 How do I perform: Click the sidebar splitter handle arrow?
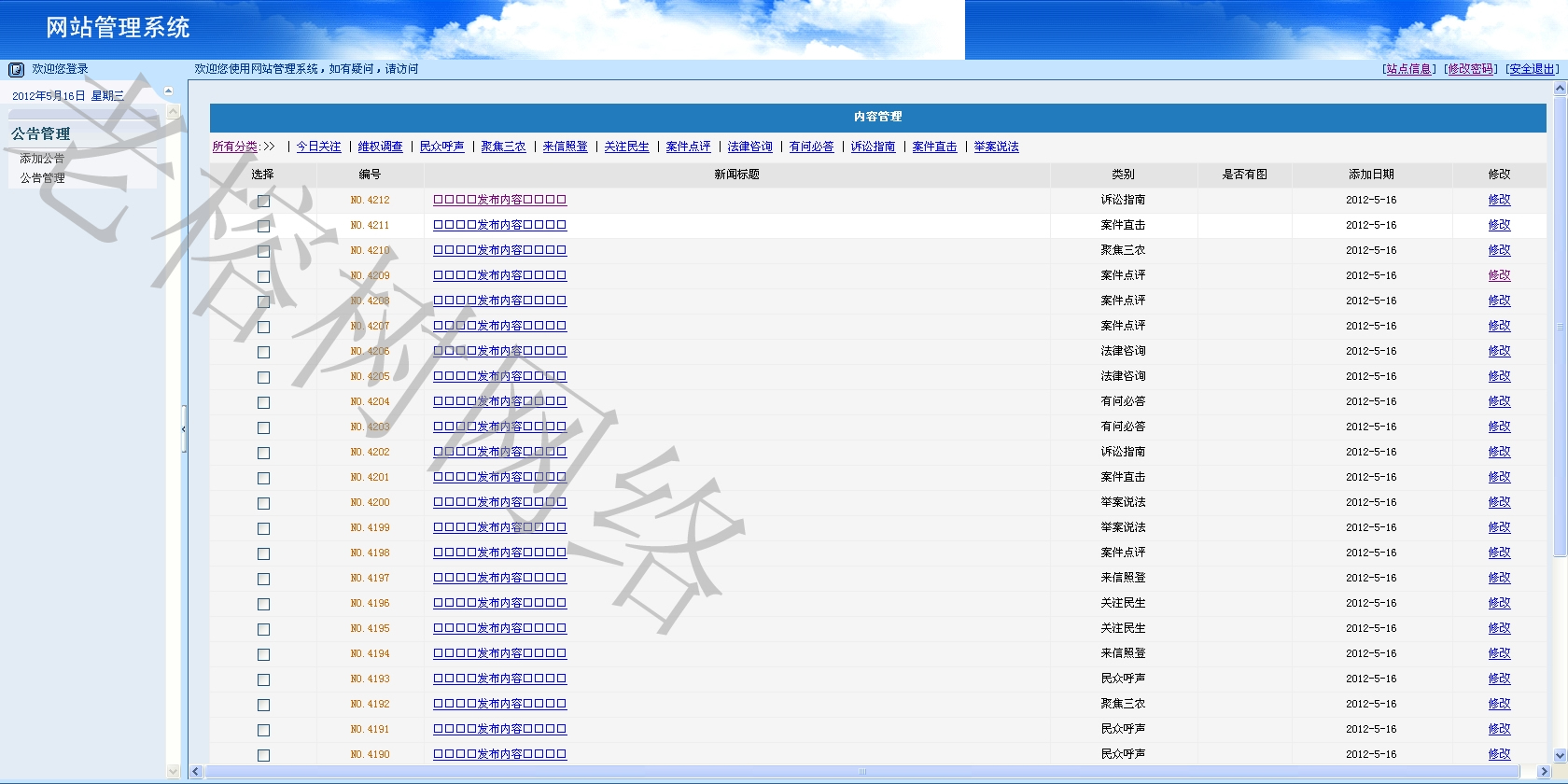184,429
